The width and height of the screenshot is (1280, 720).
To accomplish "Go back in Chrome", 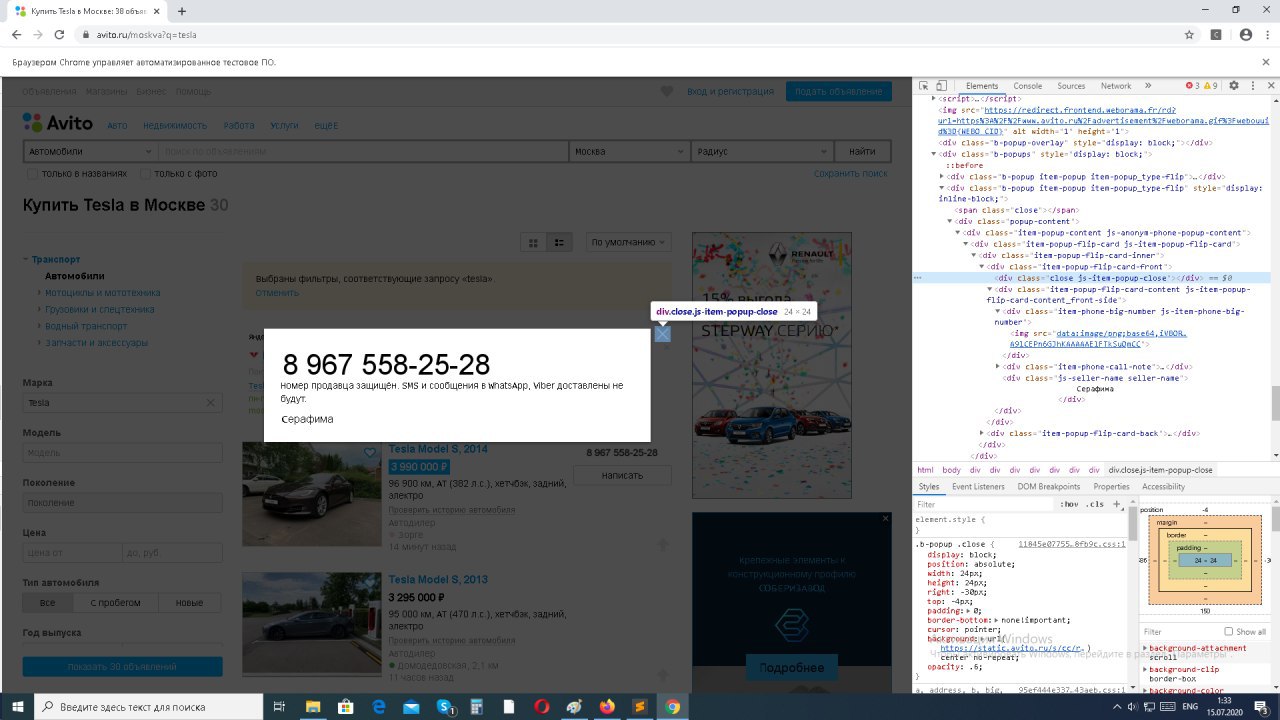I will pyautogui.click(x=16, y=34).
